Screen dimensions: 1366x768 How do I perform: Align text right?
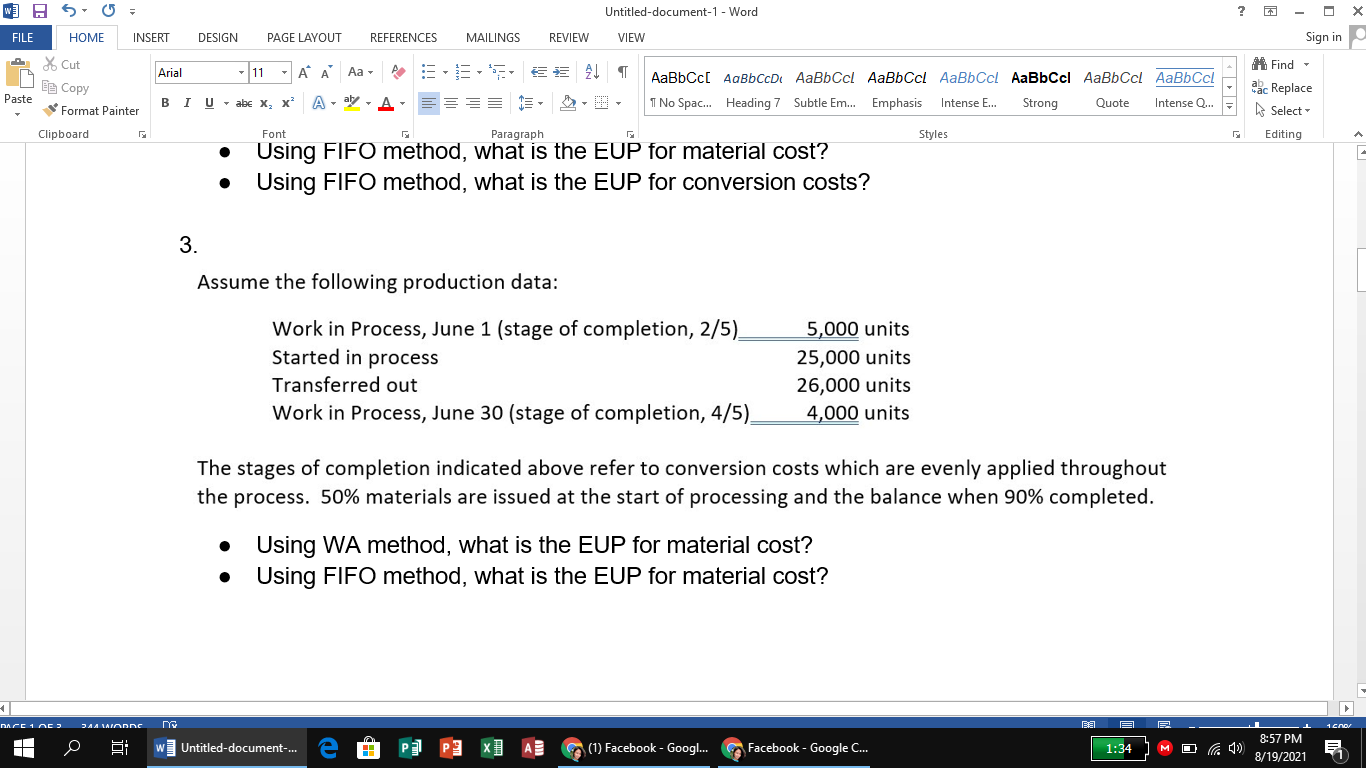[x=473, y=103]
